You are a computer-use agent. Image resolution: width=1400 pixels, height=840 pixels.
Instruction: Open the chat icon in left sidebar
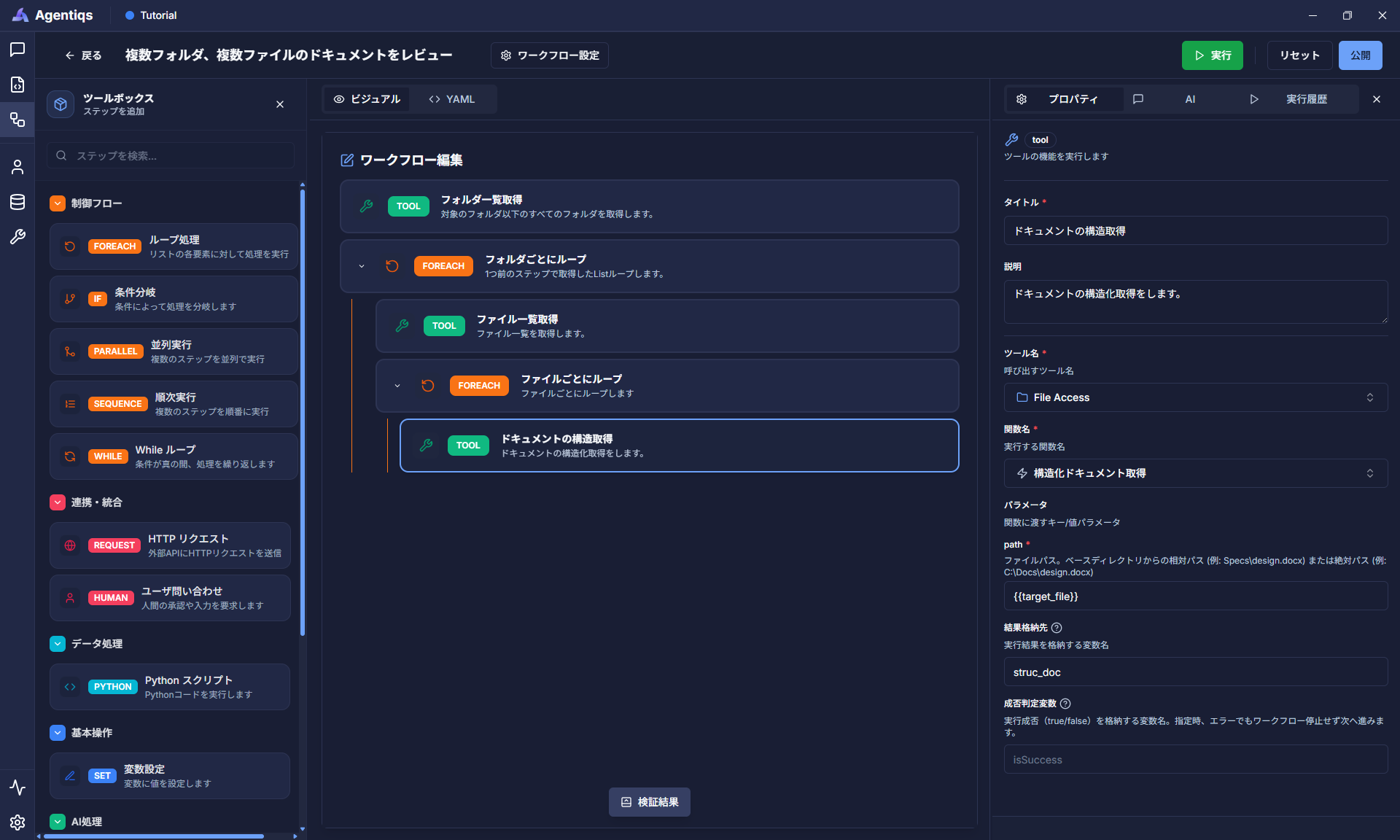point(17,50)
